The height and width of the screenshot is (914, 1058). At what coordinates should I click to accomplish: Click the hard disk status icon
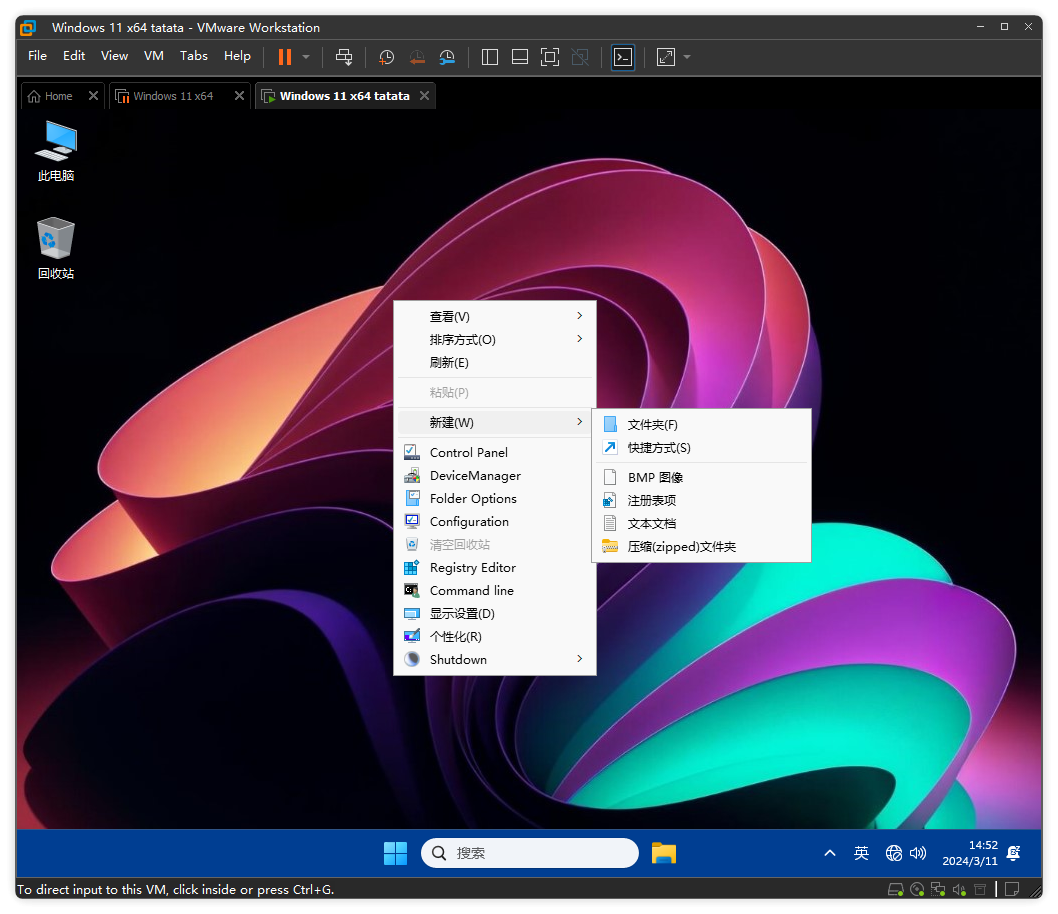[895, 889]
